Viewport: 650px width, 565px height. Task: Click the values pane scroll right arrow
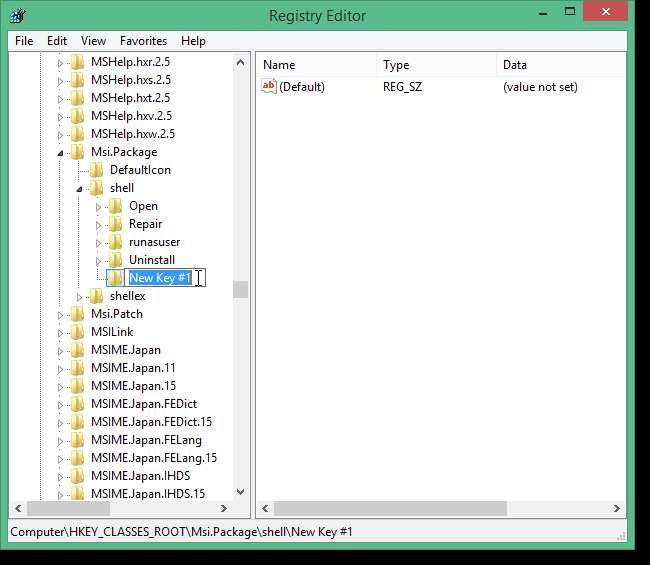click(x=617, y=508)
